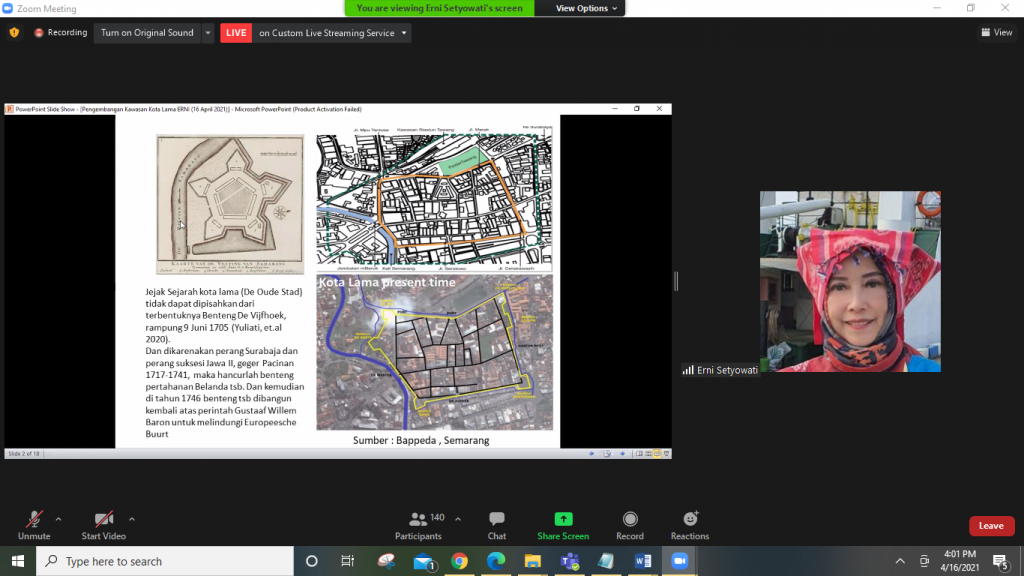Open the Reactions emoji menu
Screen dimensions: 1024x576
point(690,520)
